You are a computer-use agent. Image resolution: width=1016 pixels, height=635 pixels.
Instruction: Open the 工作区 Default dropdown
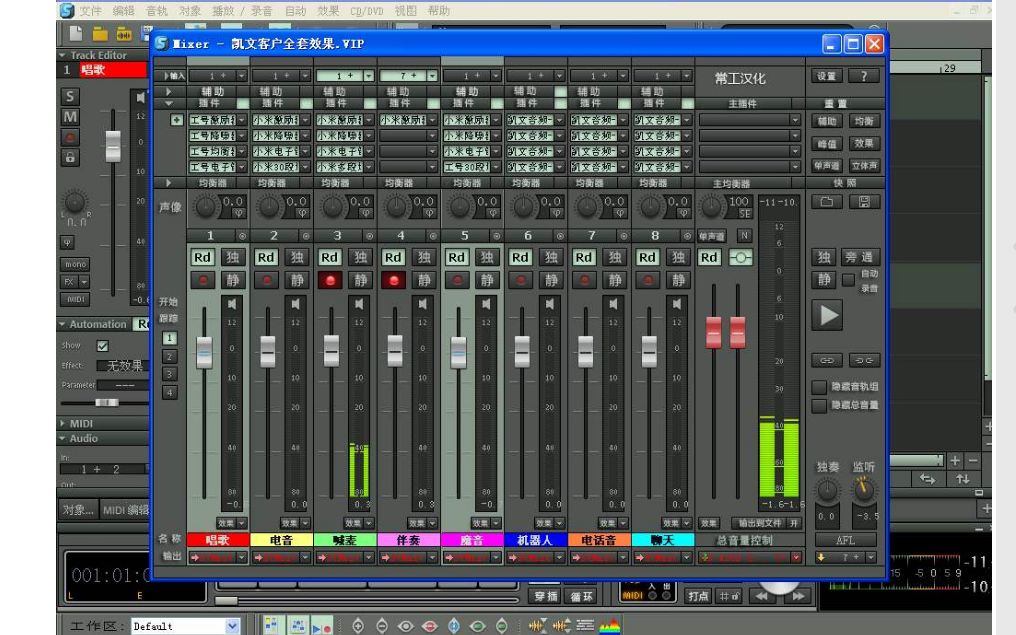point(232,626)
